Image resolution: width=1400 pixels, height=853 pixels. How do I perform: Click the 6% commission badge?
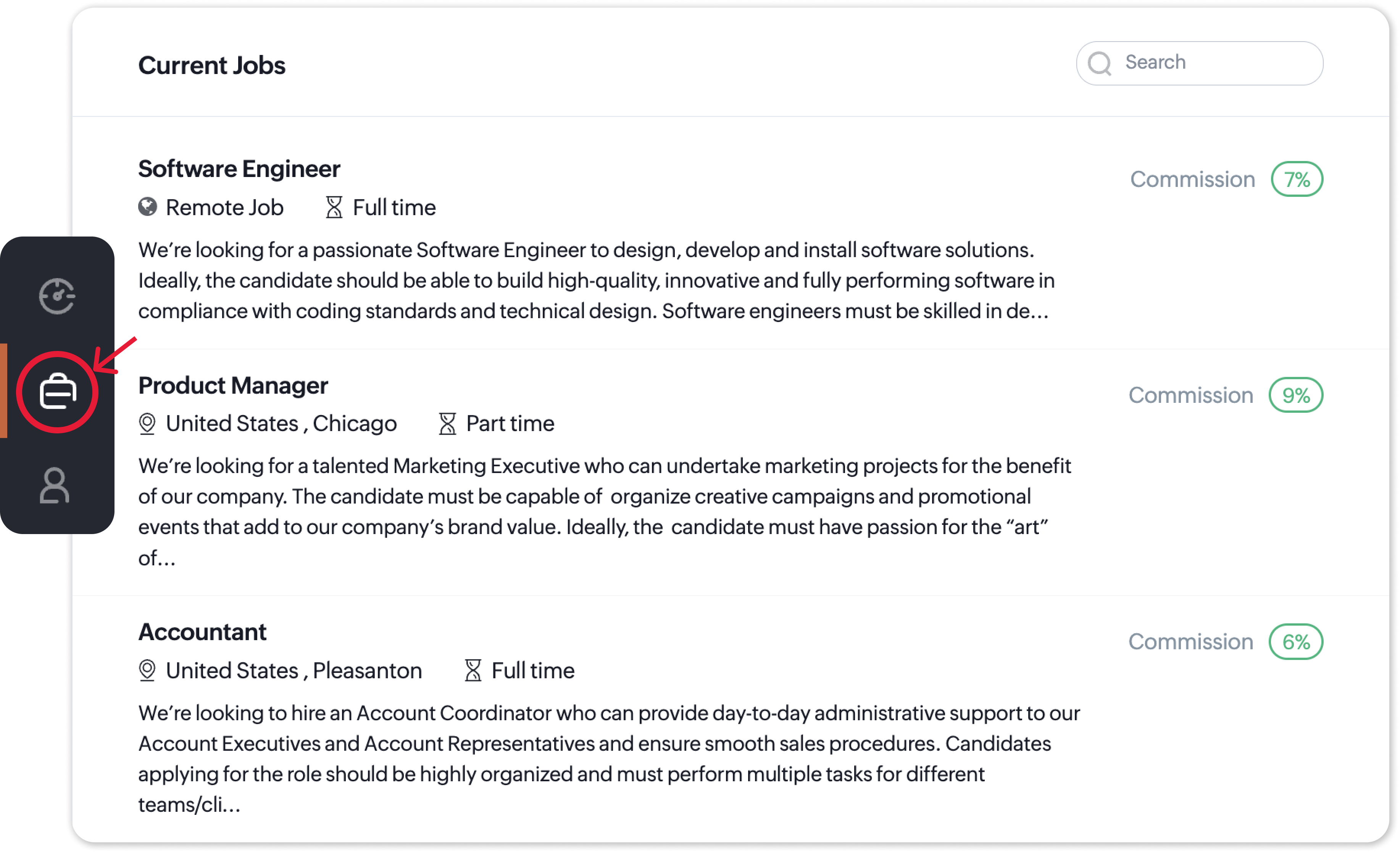click(1295, 642)
